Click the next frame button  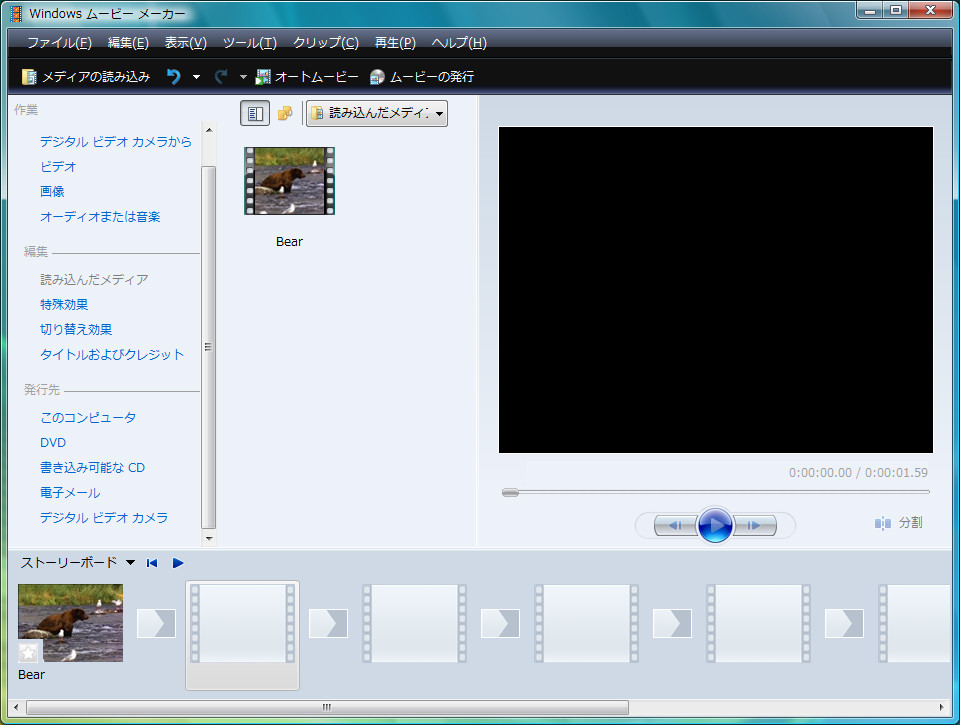coord(756,525)
